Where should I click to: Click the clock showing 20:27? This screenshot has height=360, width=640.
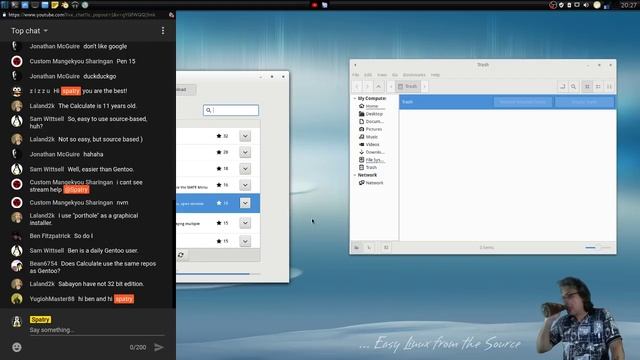click(x=629, y=5)
